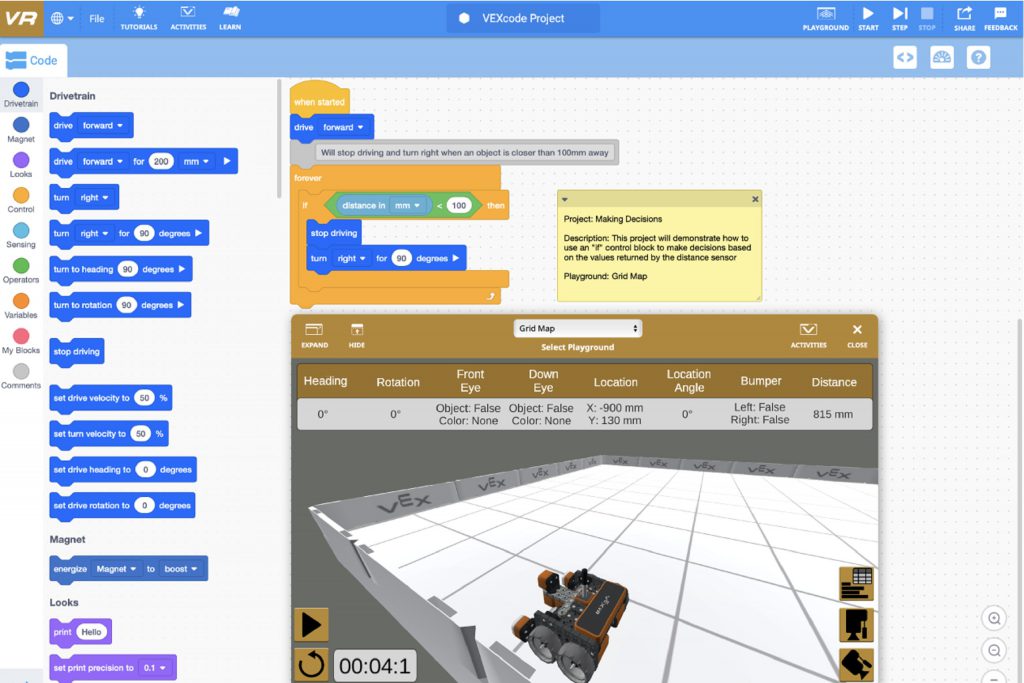Select the Variables block category

tap(21, 306)
